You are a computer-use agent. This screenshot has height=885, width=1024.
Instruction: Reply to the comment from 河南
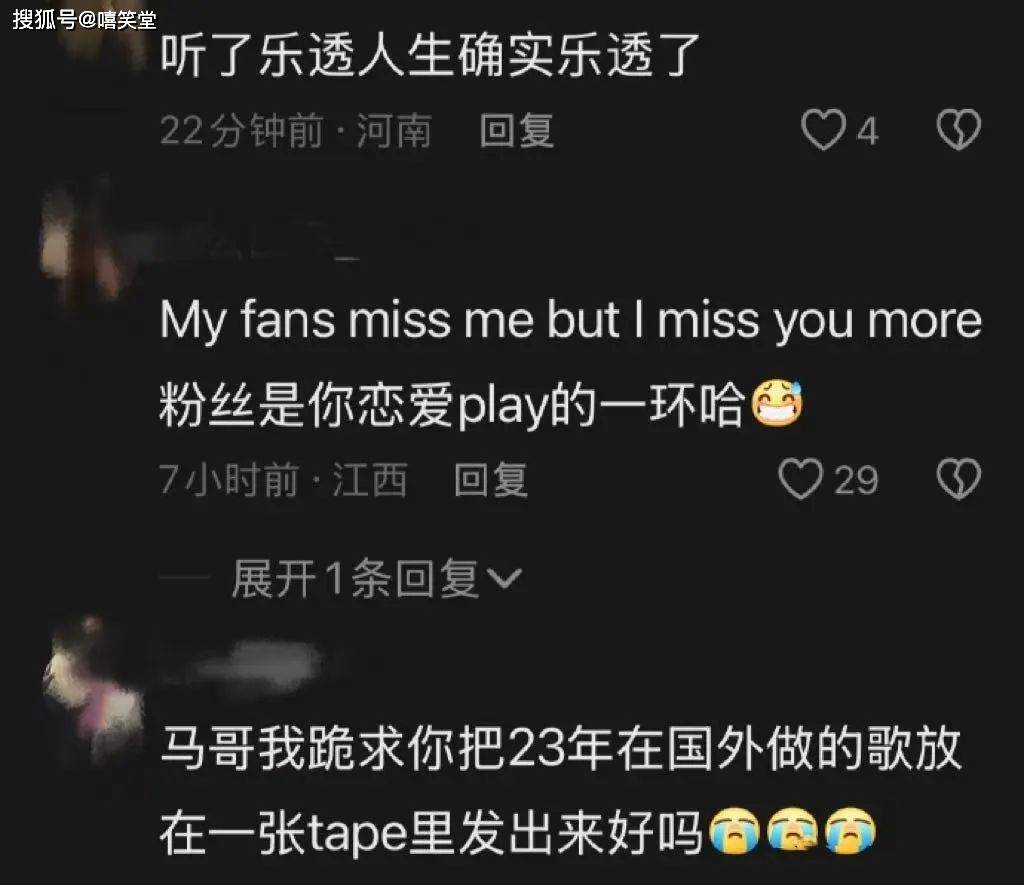517,130
